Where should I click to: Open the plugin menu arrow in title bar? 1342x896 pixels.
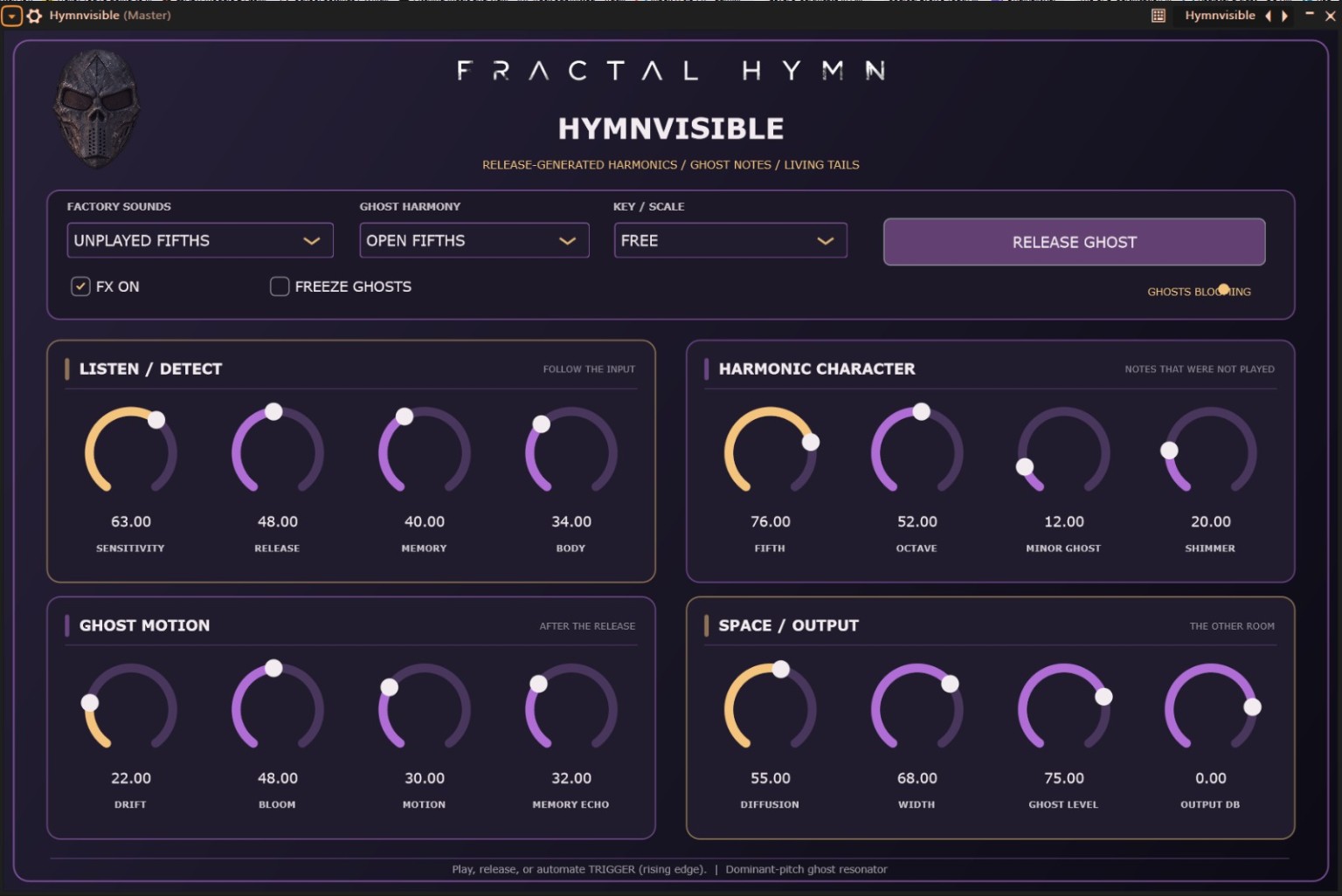tap(11, 16)
